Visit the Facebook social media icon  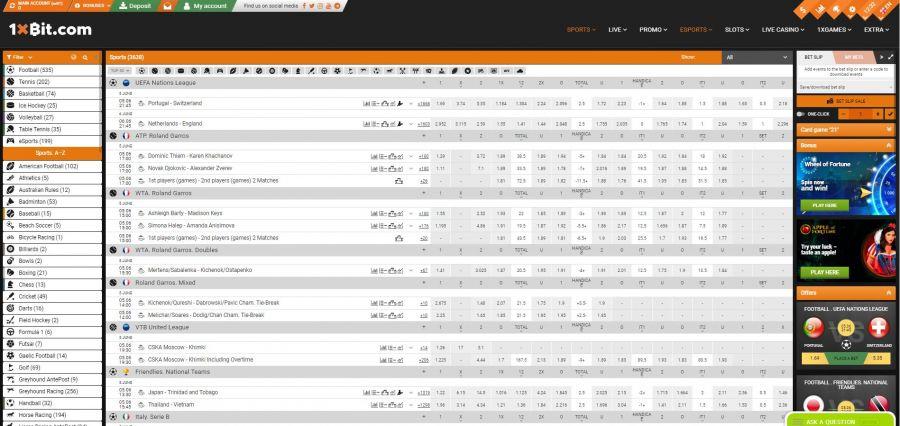304,6
